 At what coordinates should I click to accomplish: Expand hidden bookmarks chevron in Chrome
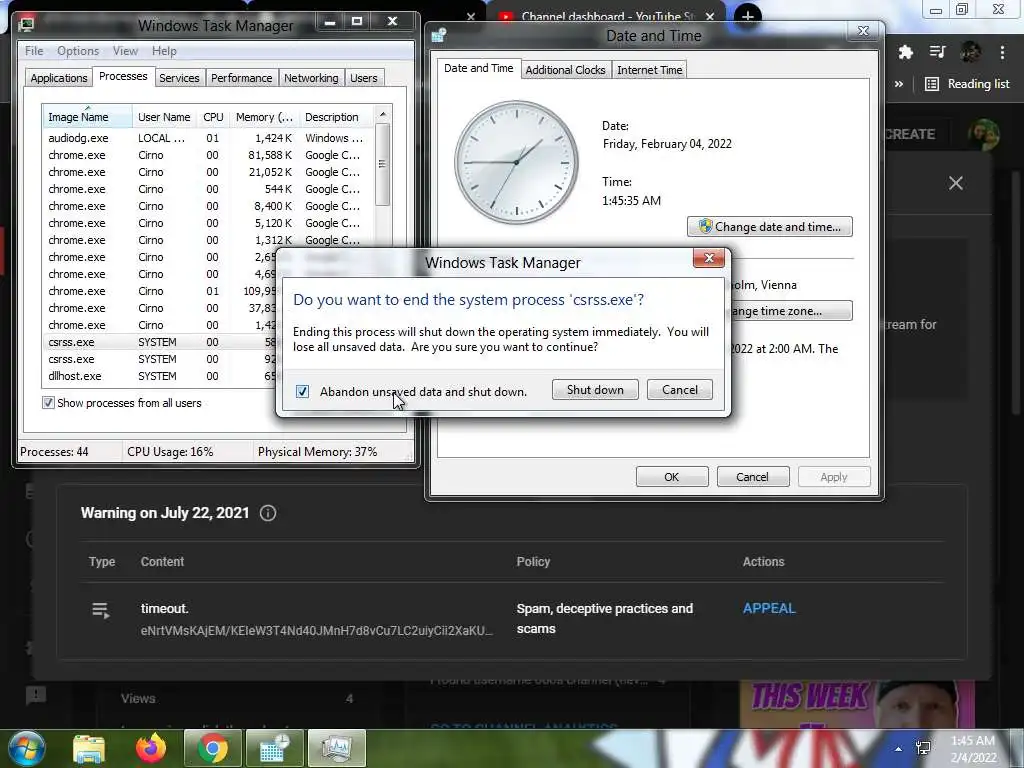pyautogui.click(x=899, y=84)
